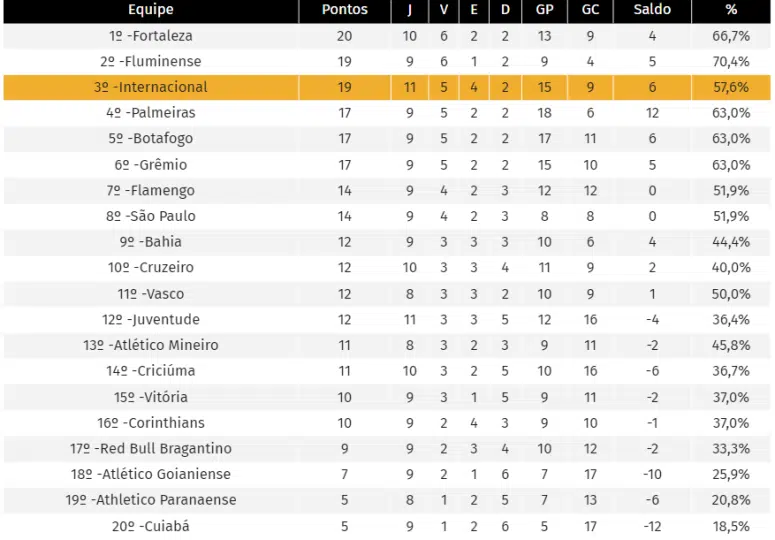The height and width of the screenshot is (540, 775).
Task: Select the 13º Atlético Mineiro row
Action: (x=387, y=345)
